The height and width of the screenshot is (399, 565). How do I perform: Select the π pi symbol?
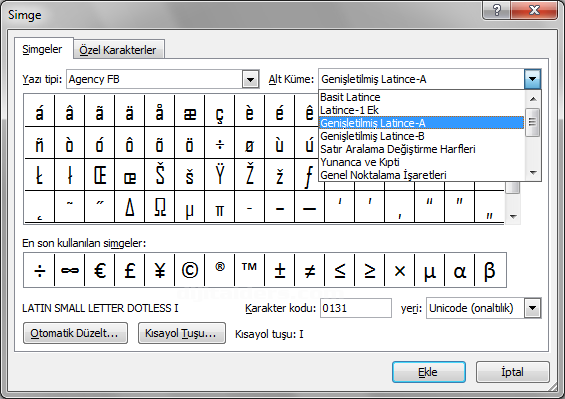click(219, 207)
